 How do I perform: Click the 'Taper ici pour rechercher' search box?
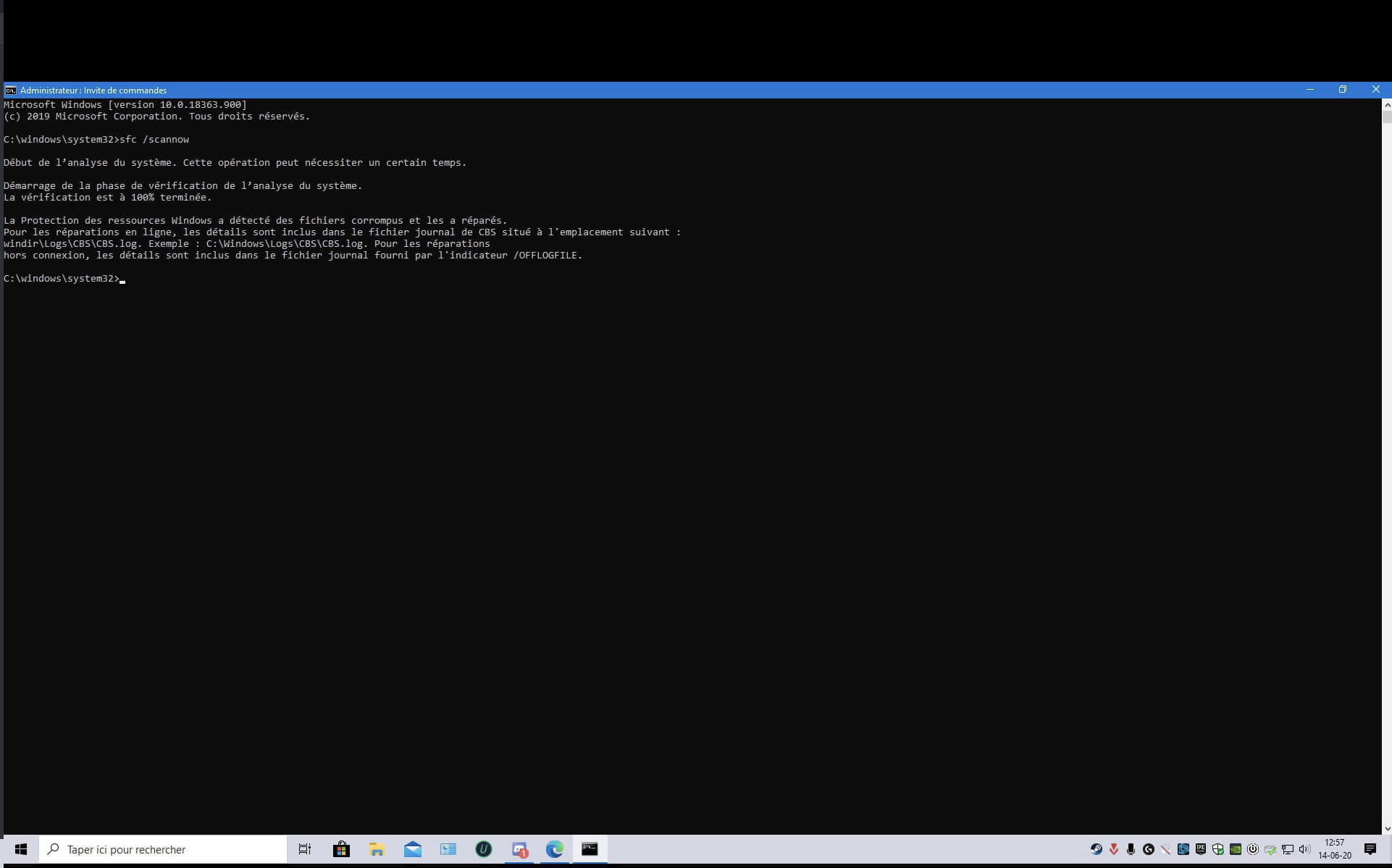[163, 849]
